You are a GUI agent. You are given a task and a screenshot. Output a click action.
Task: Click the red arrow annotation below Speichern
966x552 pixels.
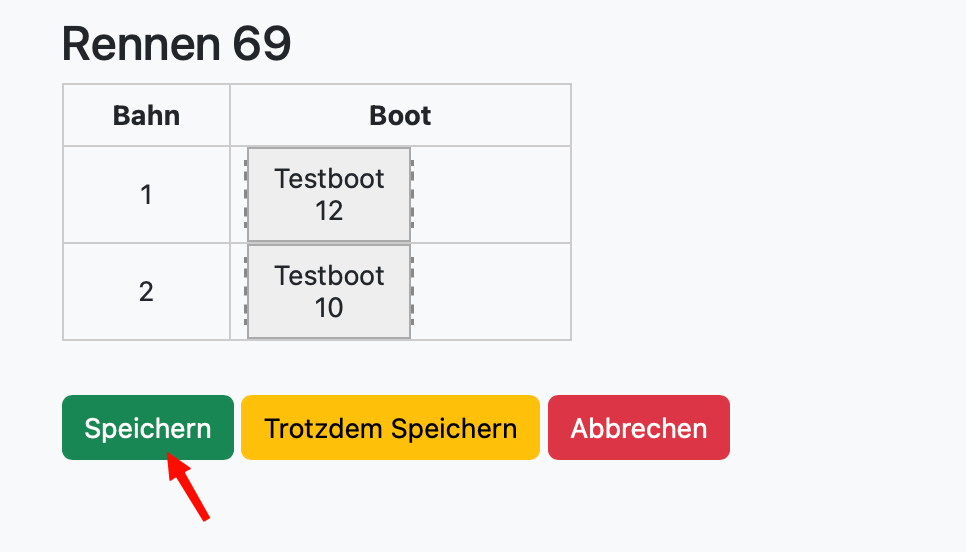coord(189,487)
